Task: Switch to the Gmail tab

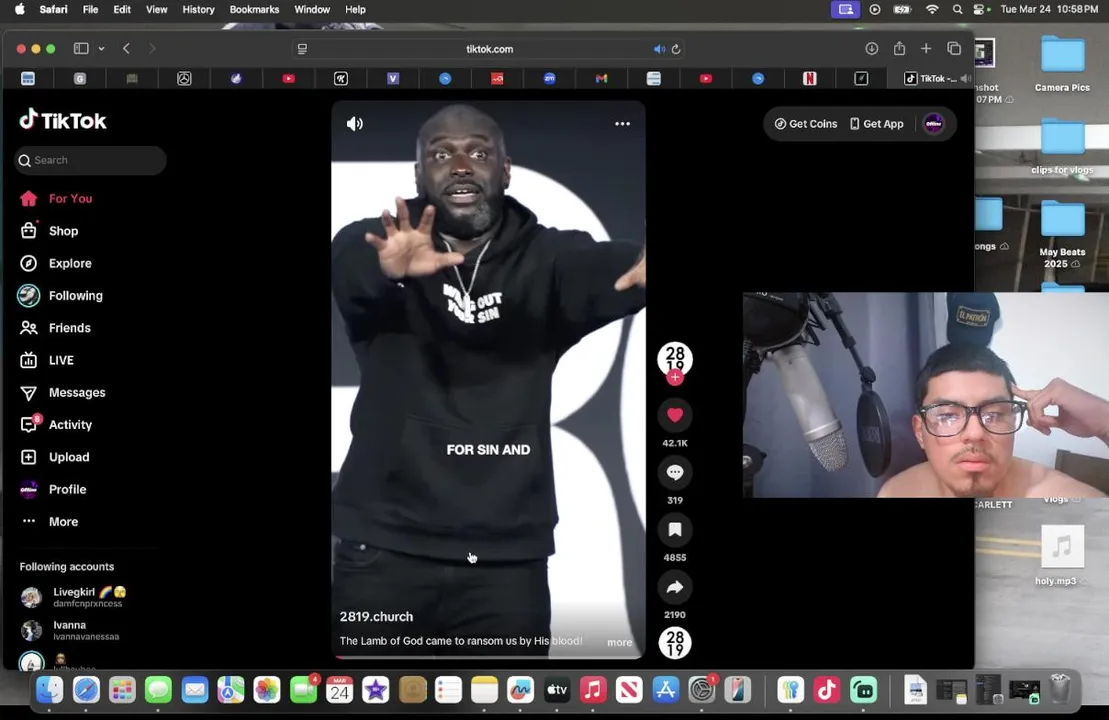Action: click(x=601, y=79)
